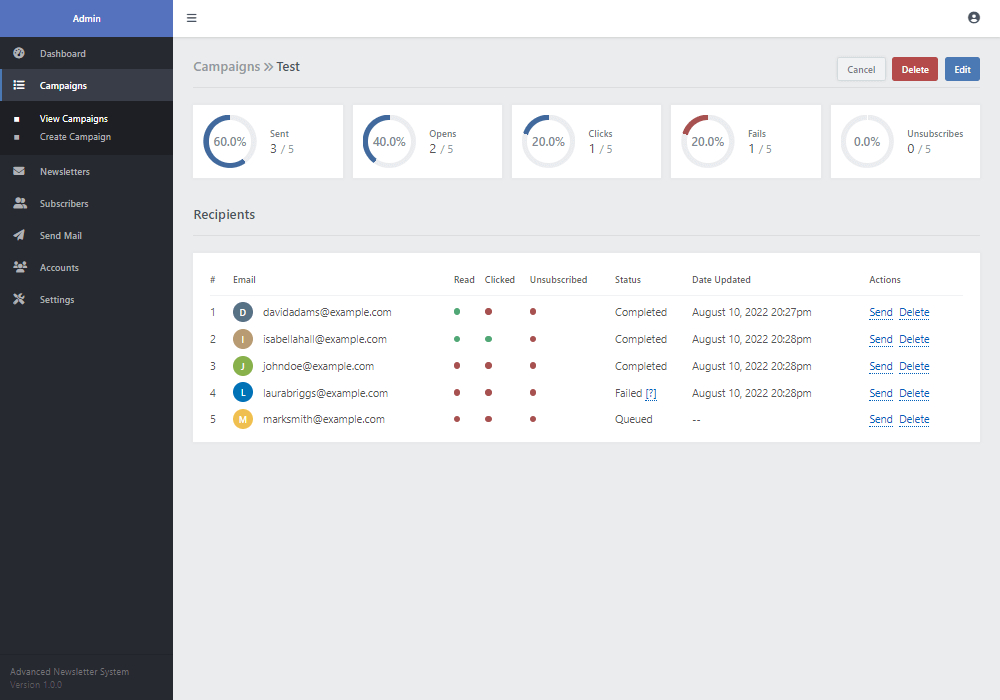
Task: Click the Settings tools icon
Action: pyautogui.click(x=19, y=299)
